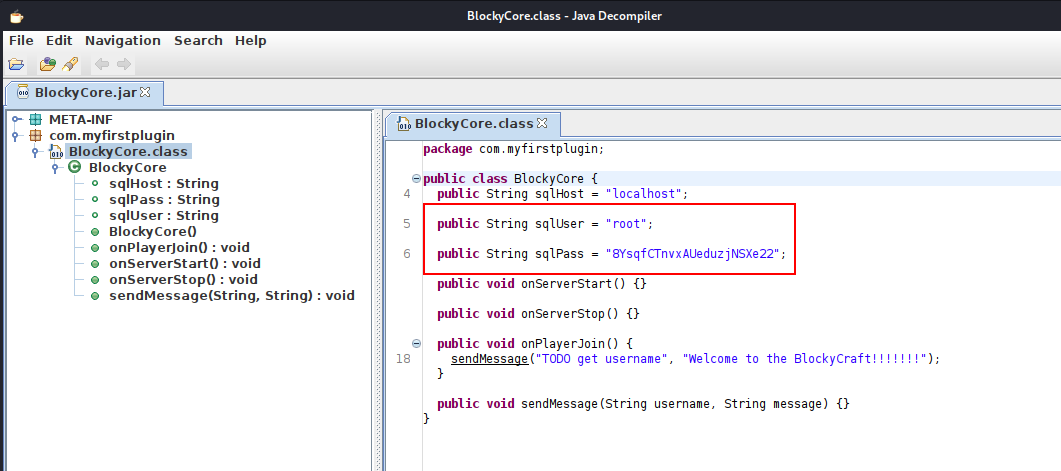The height and width of the screenshot is (471, 1061).
Task: Click the green class icon beside BlockyCore
Action: tap(74, 168)
